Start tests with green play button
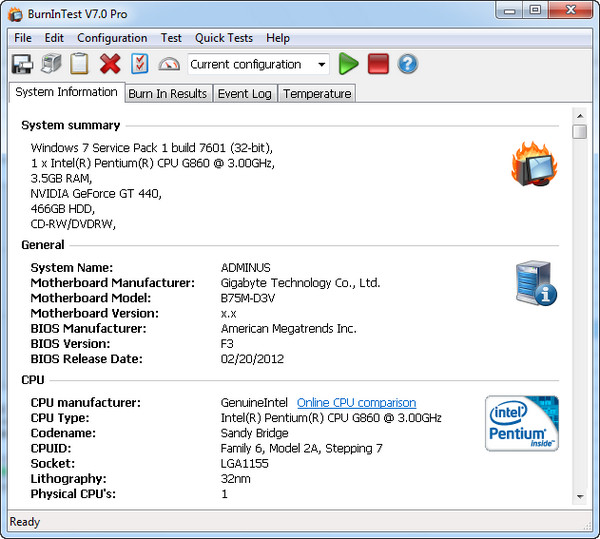The height and width of the screenshot is (539, 600). point(348,65)
